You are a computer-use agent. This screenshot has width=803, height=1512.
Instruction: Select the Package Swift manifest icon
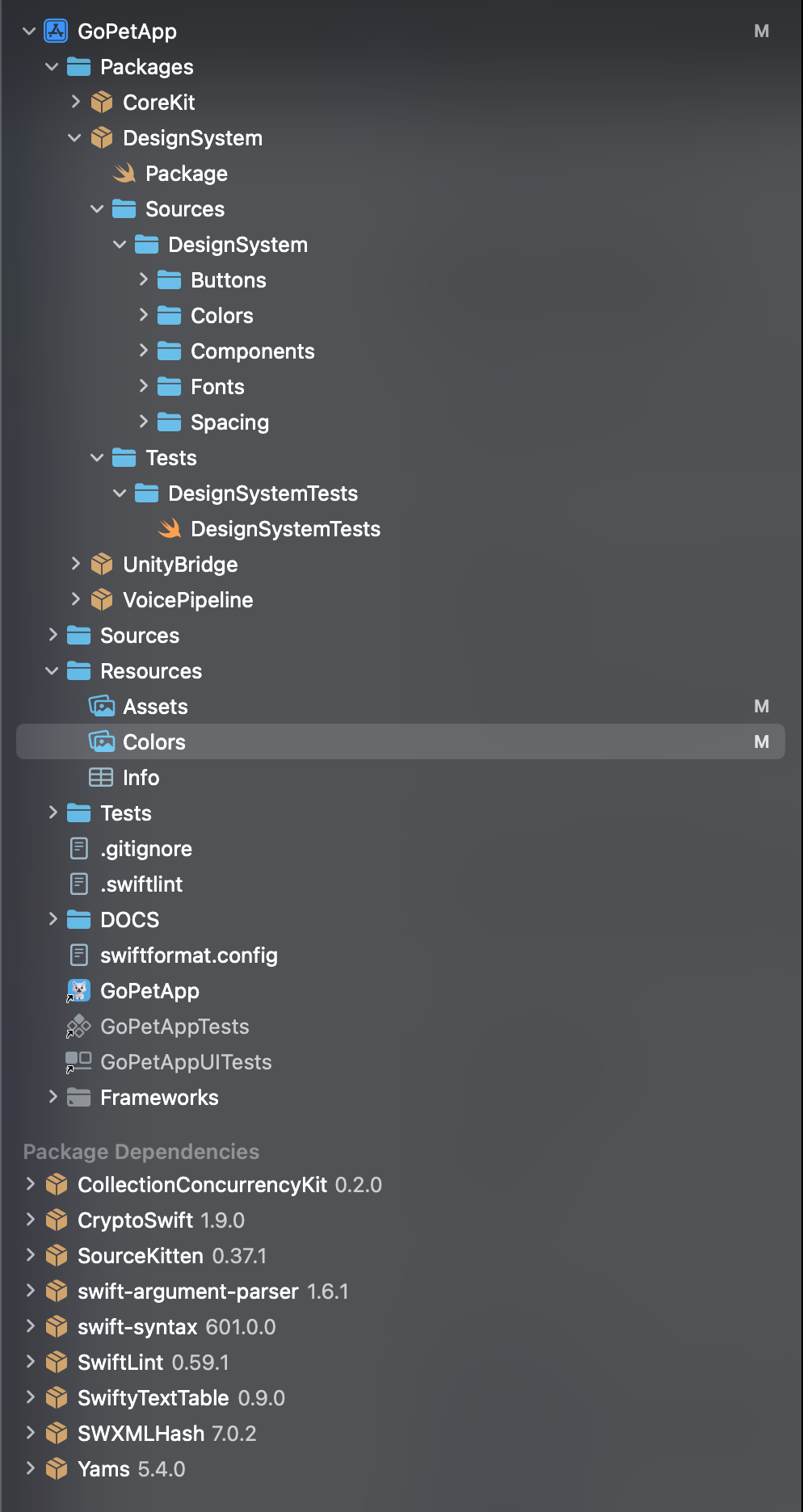124,174
